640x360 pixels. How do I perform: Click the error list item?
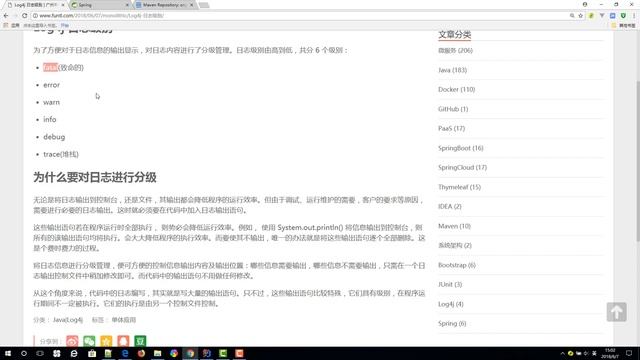51,85
